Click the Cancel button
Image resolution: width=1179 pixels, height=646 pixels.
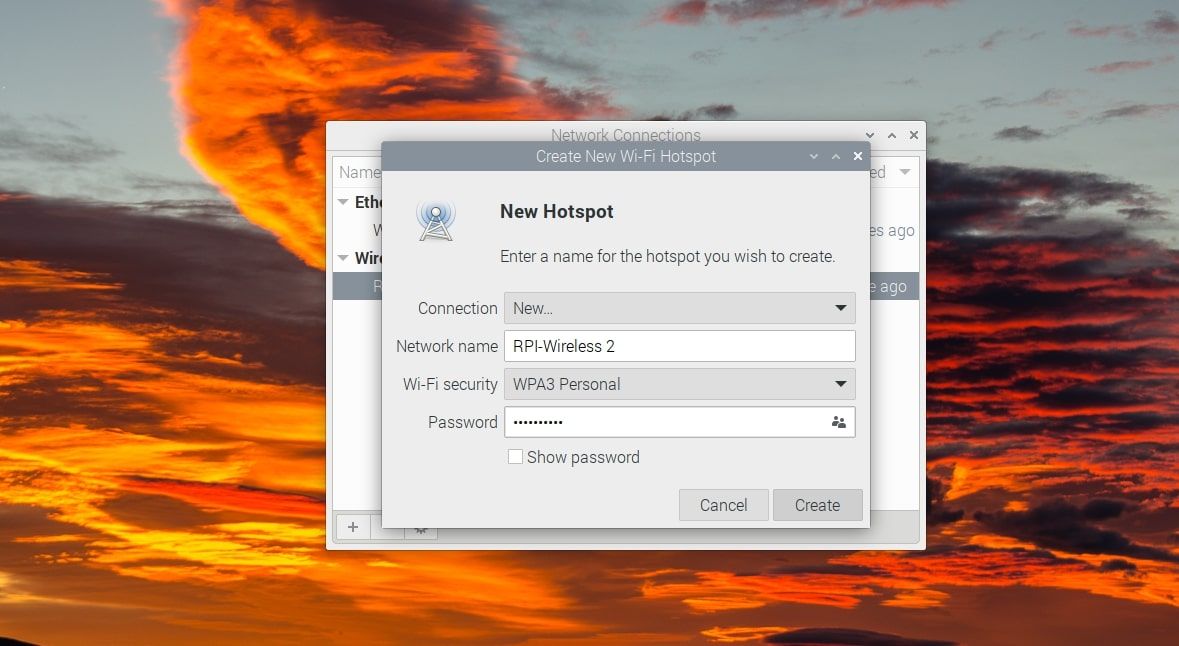723,505
